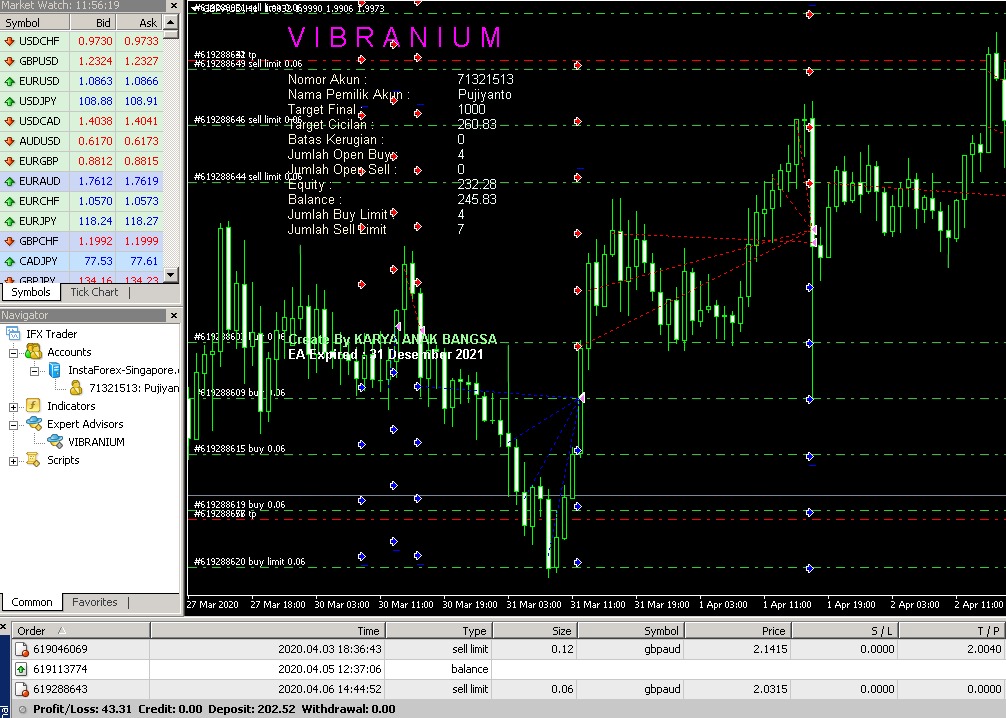Click the balance icon for order 619113774
The height and width of the screenshot is (718, 1006).
pyautogui.click(x=21, y=669)
